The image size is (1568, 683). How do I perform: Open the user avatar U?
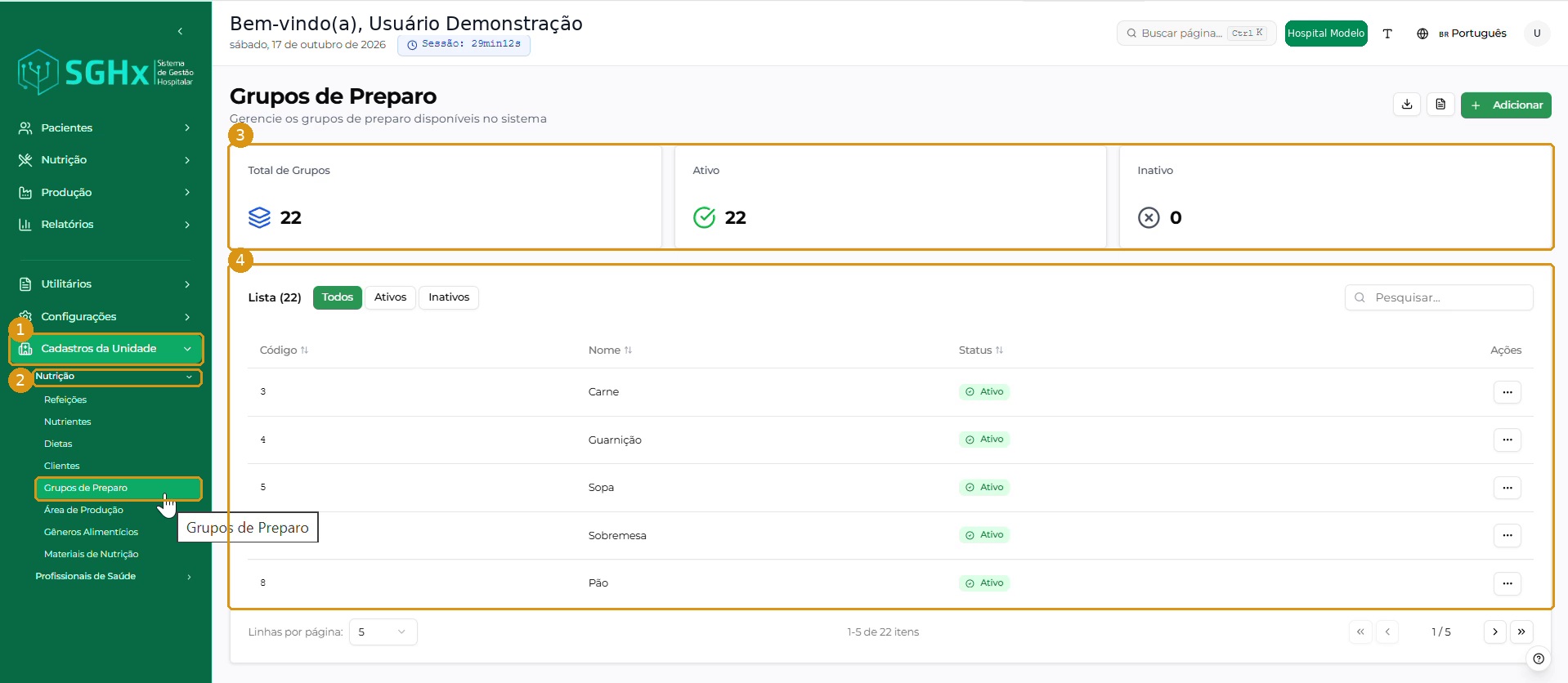[1537, 33]
